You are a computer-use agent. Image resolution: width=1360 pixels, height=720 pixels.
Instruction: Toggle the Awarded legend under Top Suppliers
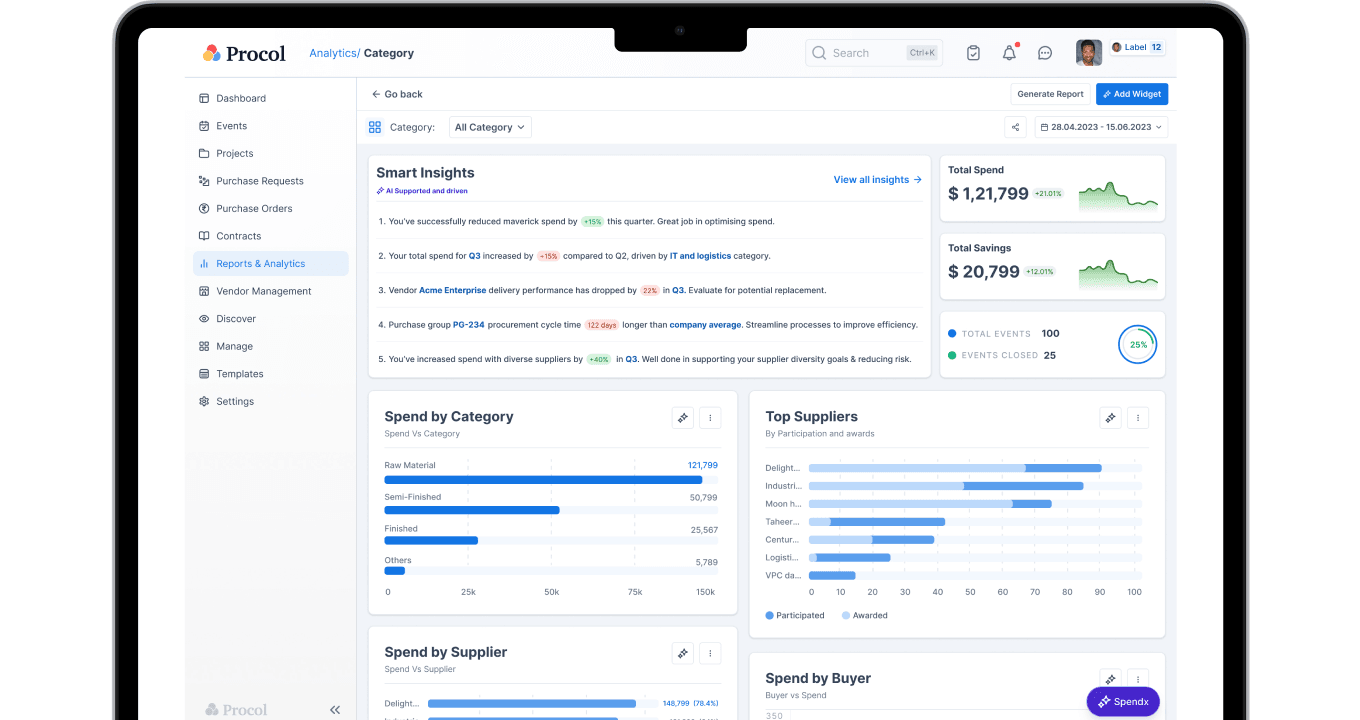click(862, 615)
